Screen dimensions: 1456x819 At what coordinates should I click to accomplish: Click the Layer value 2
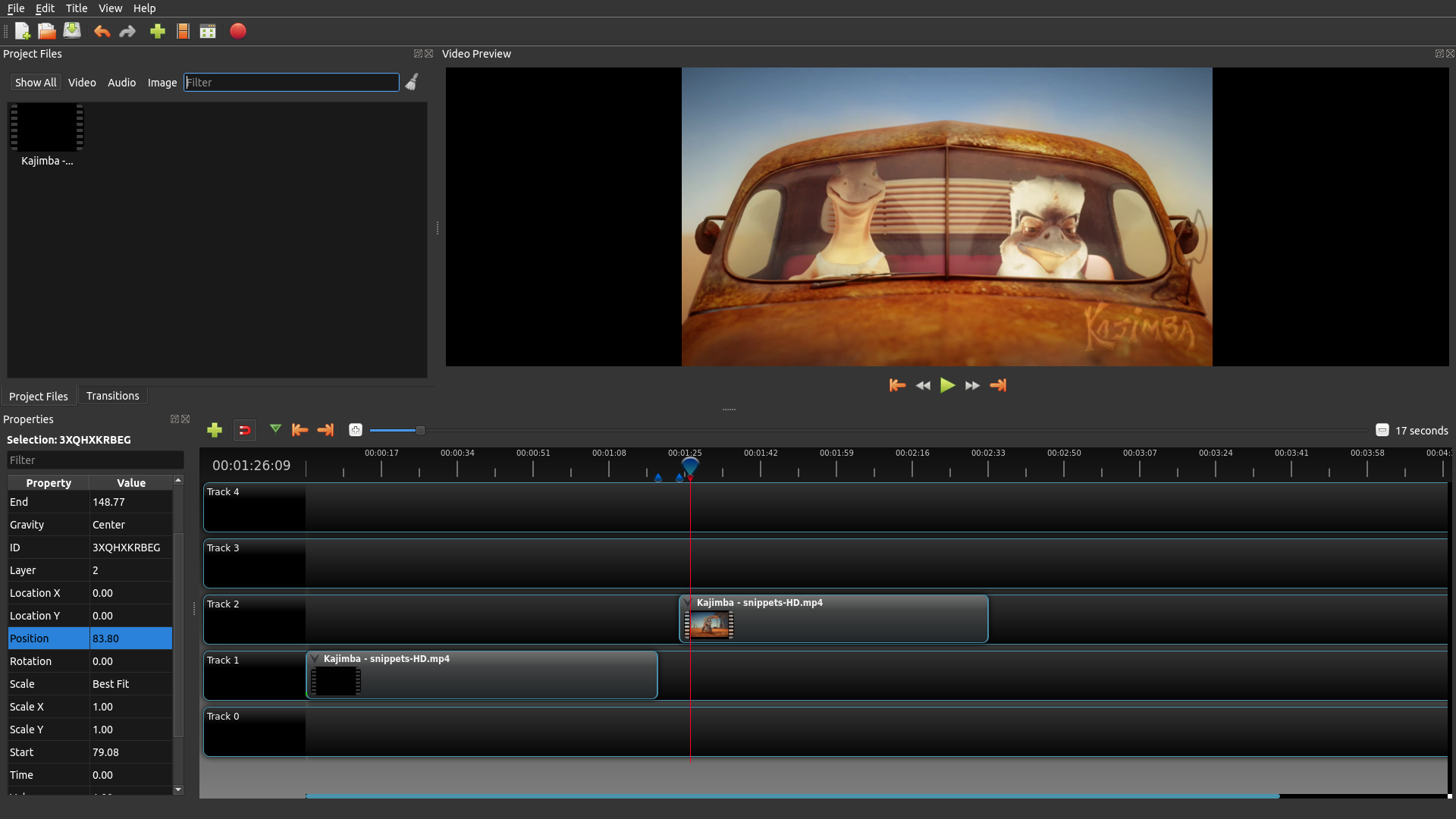(x=130, y=570)
